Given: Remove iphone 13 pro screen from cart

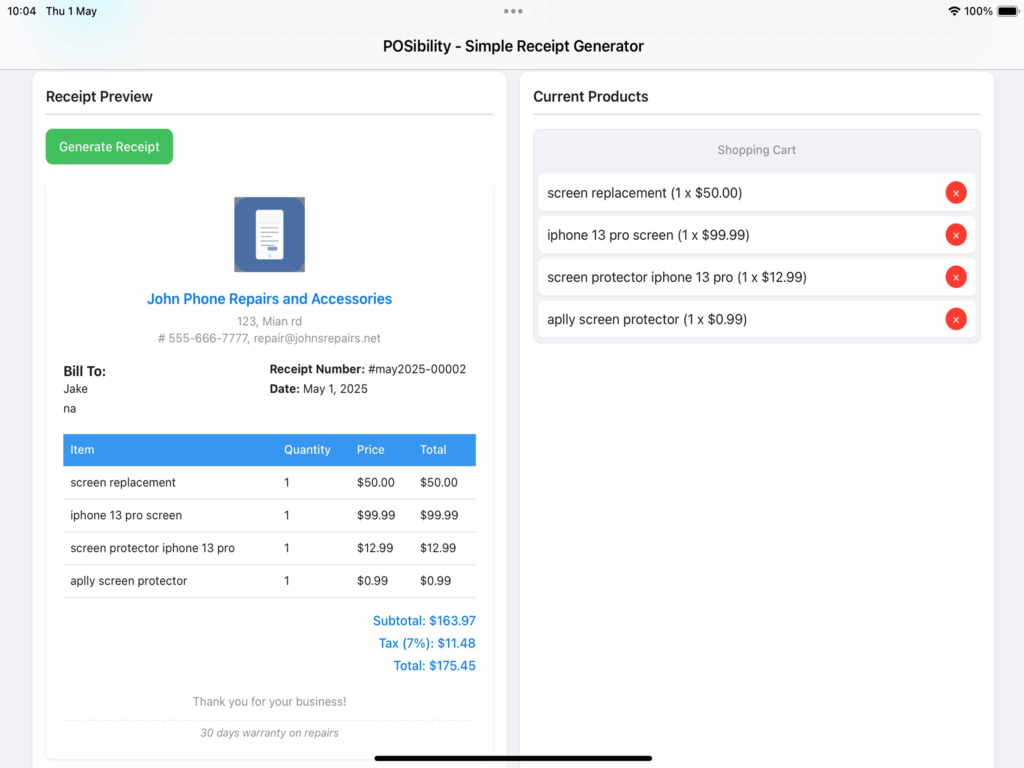Looking at the screenshot, I should (x=955, y=235).
